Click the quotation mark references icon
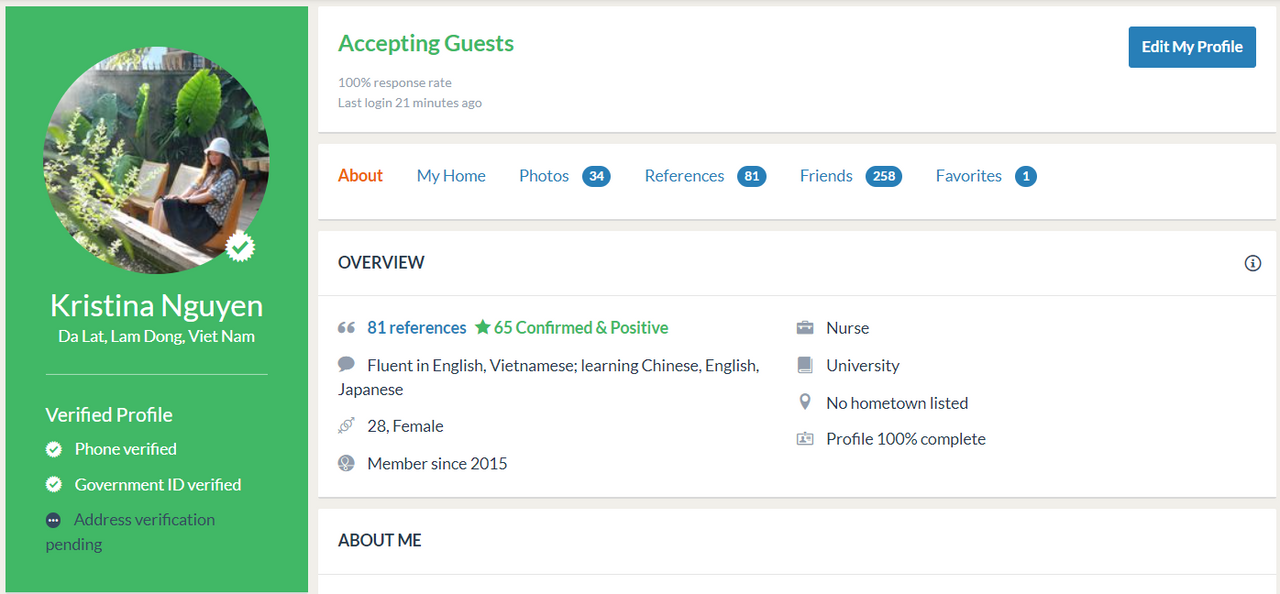The width and height of the screenshot is (1280, 594). (x=347, y=328)
